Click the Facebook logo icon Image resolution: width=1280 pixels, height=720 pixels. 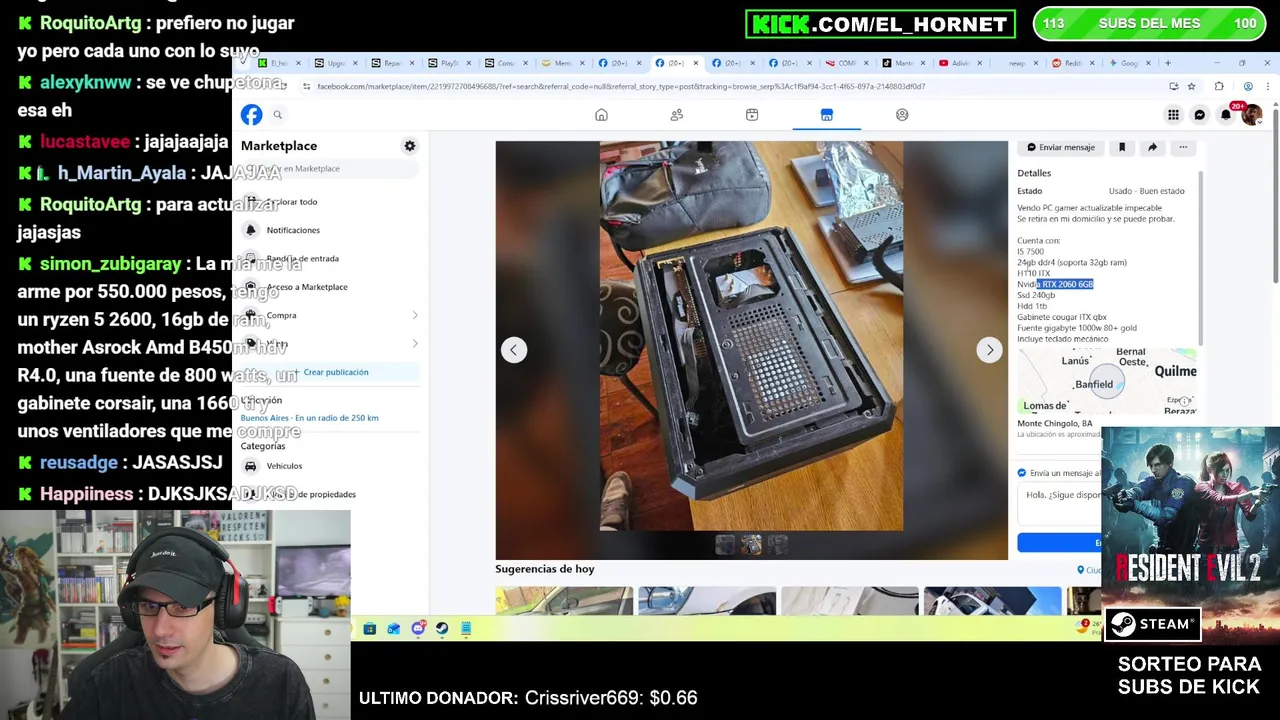(251, 115)
